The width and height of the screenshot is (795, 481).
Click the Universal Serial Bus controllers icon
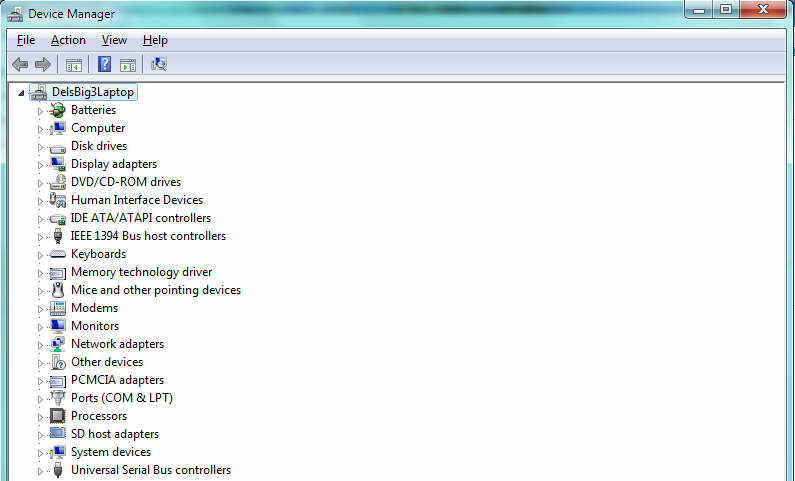58,470
